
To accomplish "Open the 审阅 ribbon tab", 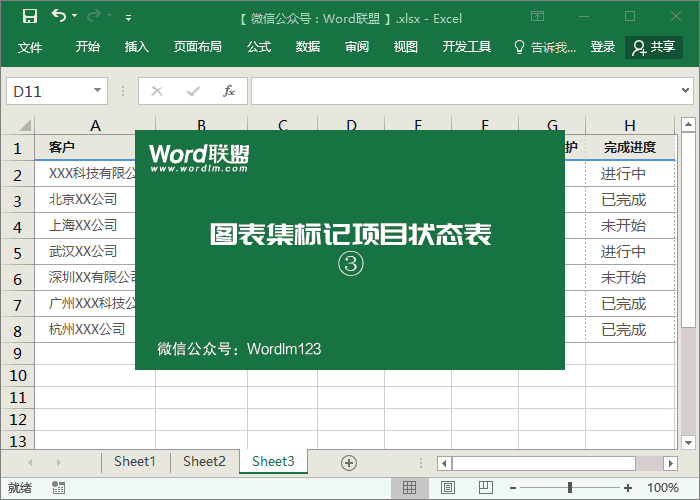I will 357,47.
